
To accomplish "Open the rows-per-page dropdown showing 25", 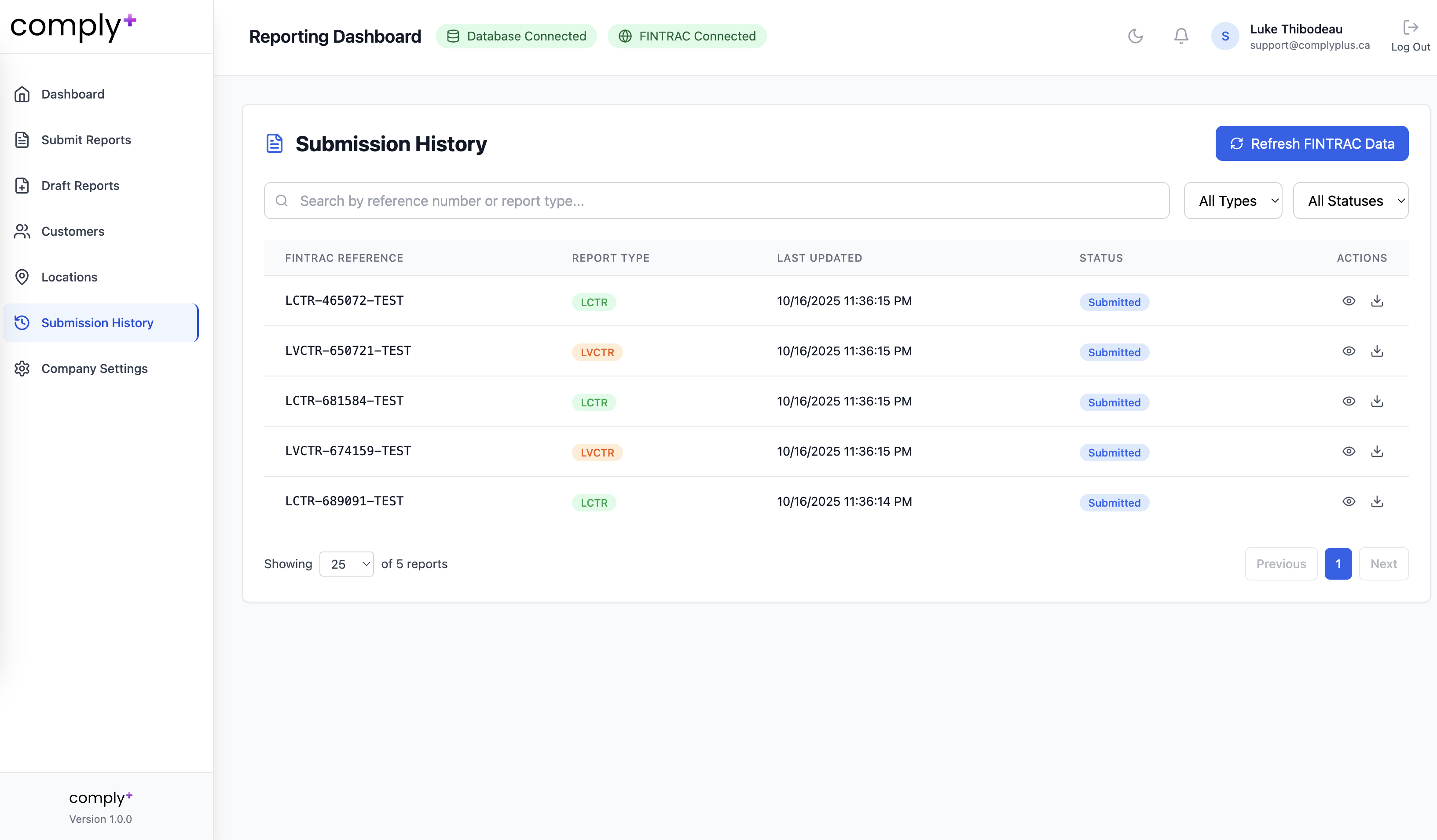I will pos(347,564).
